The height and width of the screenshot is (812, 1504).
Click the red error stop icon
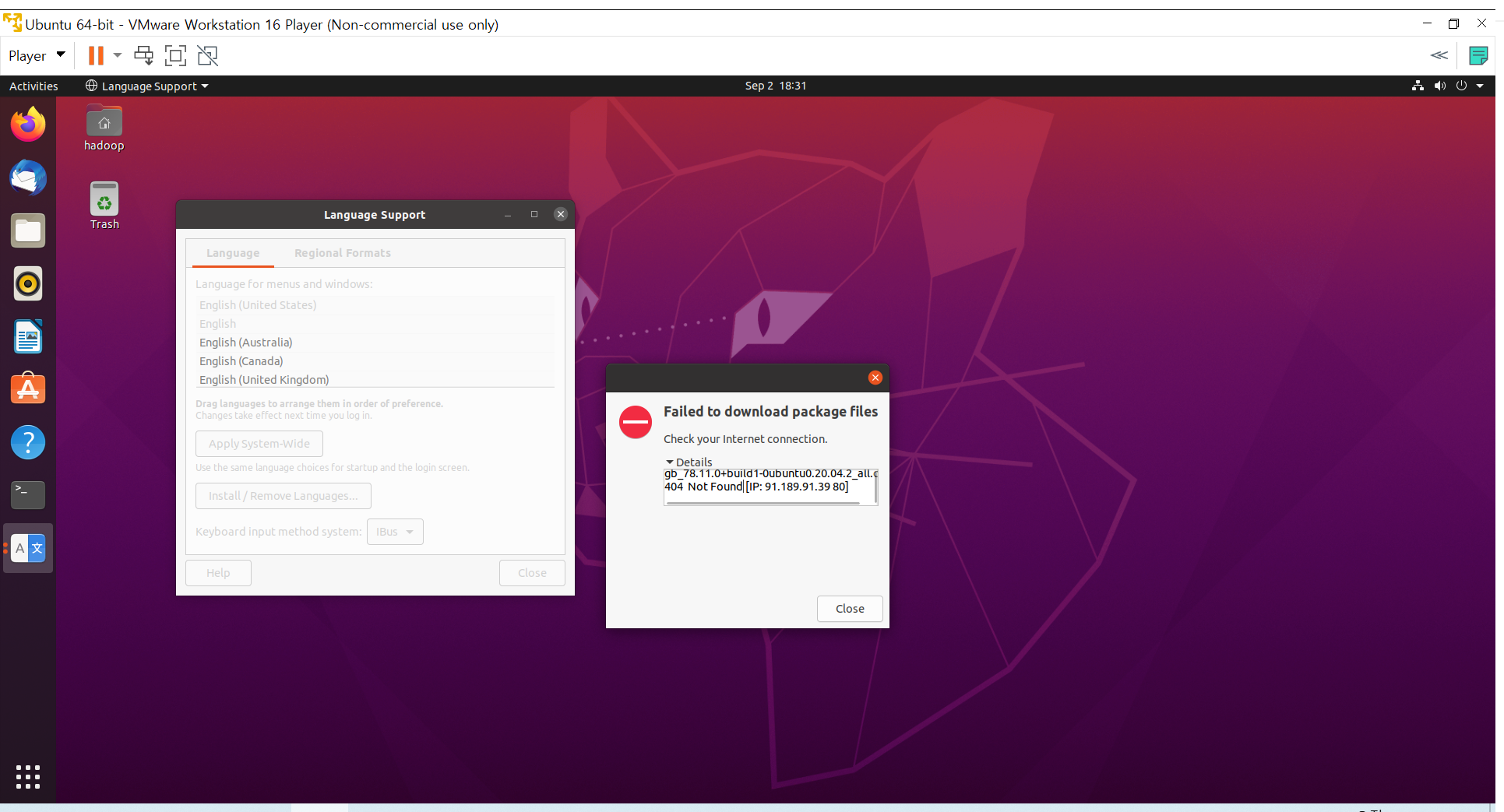[636, 422]
